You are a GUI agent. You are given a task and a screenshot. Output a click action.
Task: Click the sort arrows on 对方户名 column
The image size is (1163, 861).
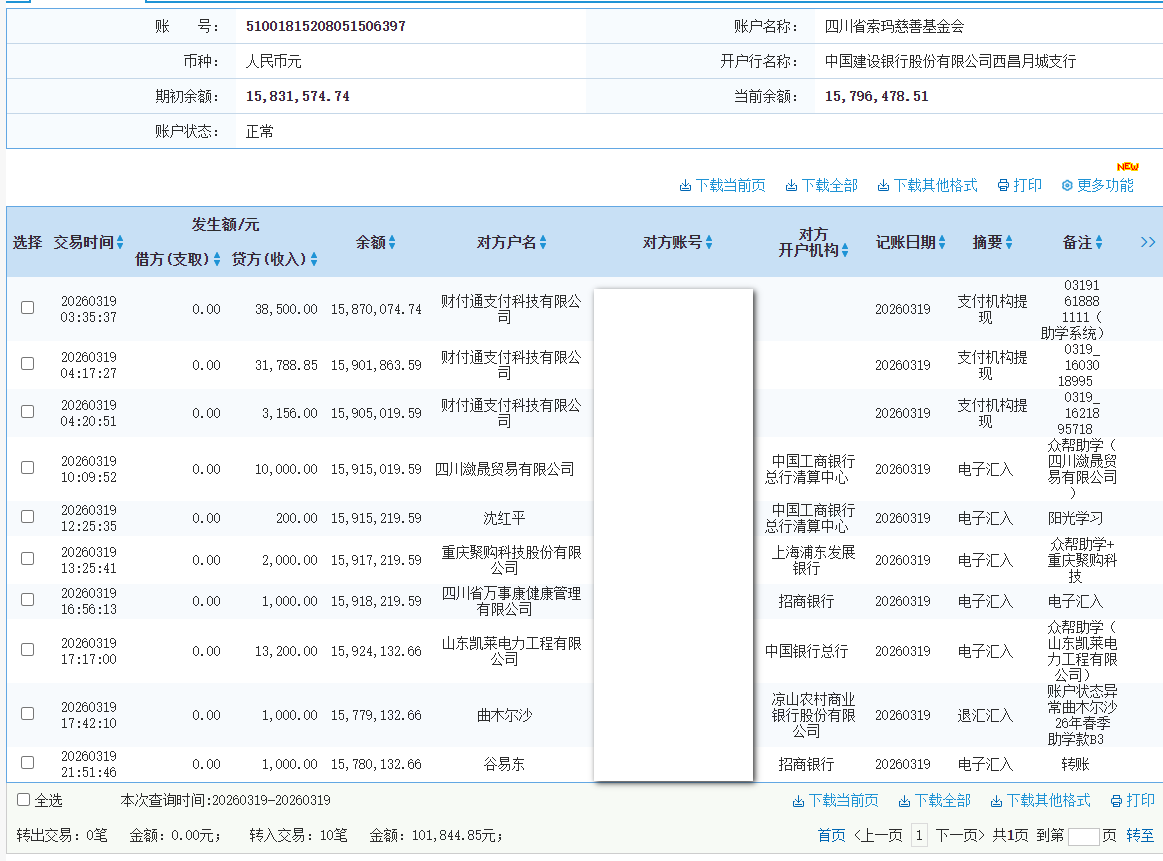(x=543, y=241)
